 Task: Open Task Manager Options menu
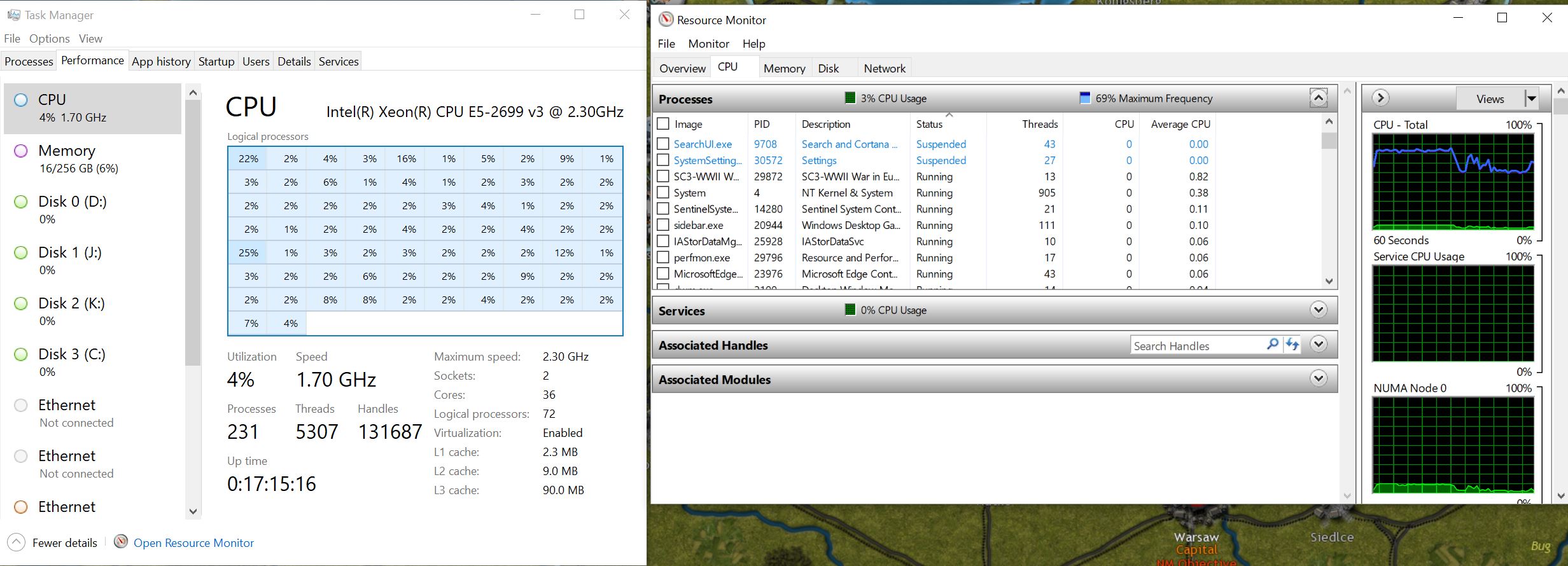click(50, 39)
